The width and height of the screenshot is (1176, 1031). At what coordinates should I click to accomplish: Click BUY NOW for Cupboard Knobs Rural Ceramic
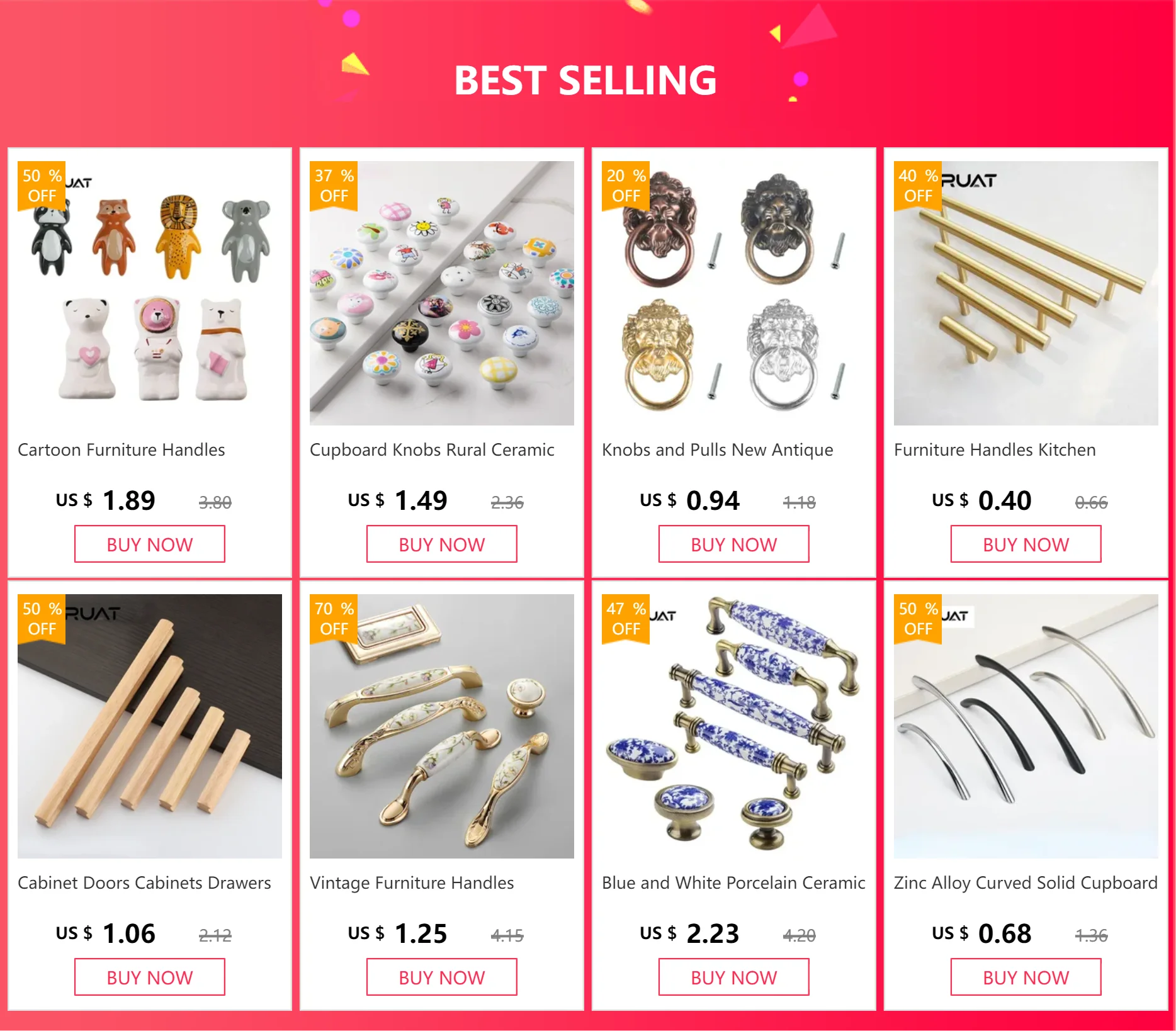coord(442,544)
